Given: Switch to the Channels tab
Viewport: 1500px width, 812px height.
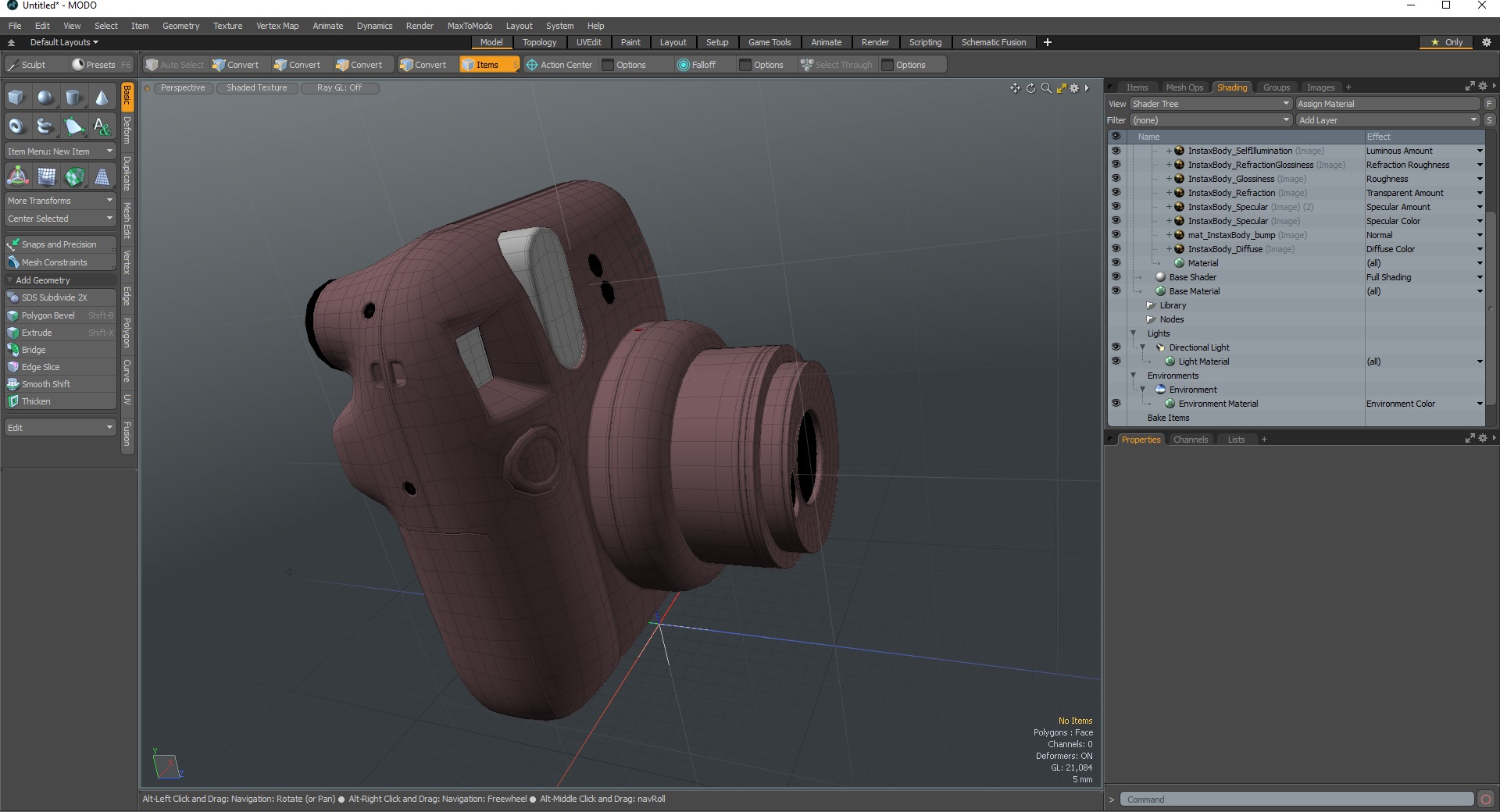Looking at the screenshot, I should point(1190,440).
